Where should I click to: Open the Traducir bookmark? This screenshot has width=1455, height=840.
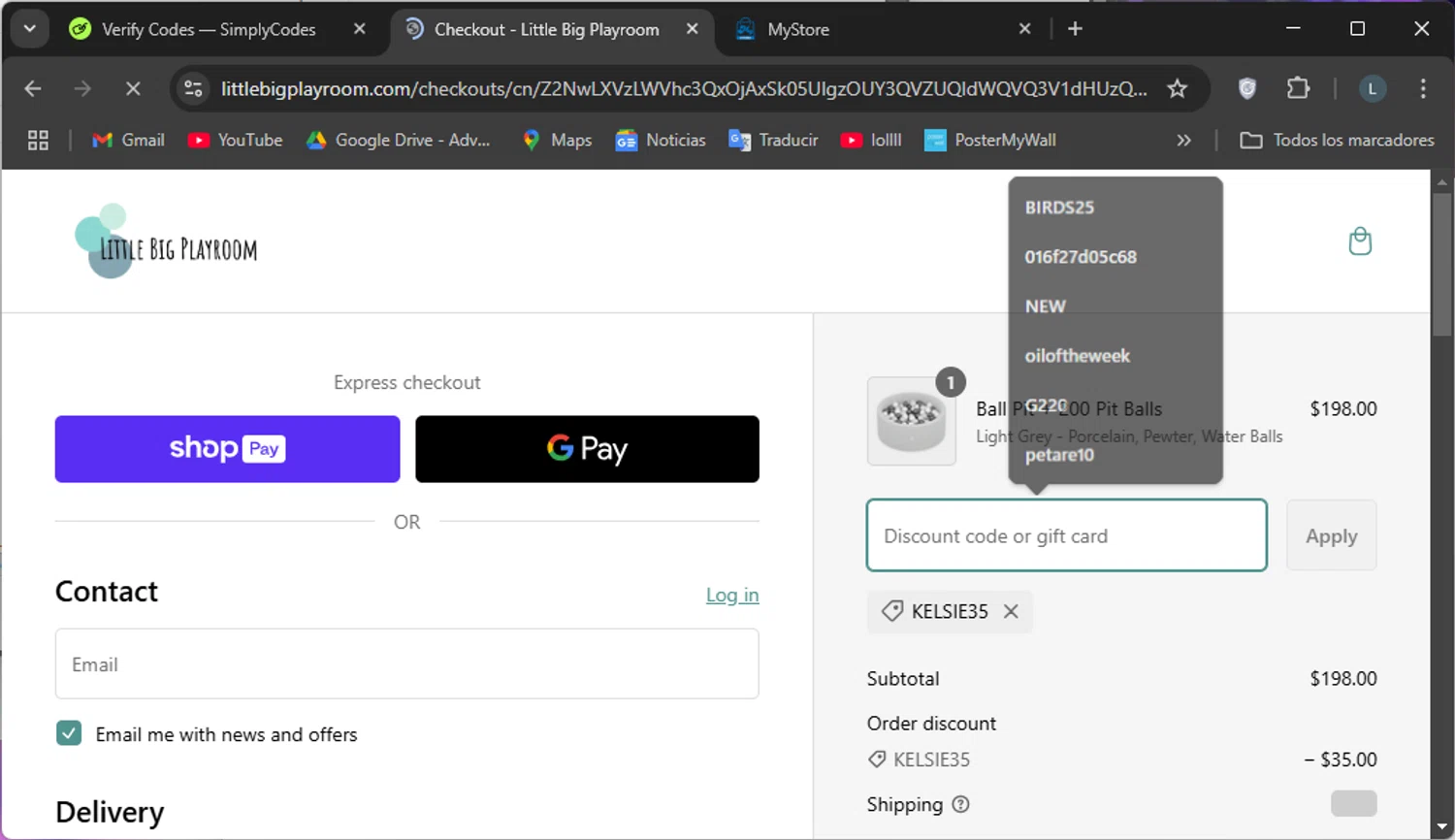point(773,141)
